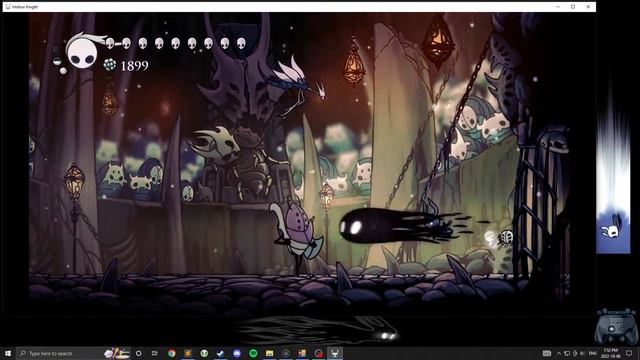The image size is (640, 360).
Task: Click the first health mask
Action: click(x=110, y=43)
